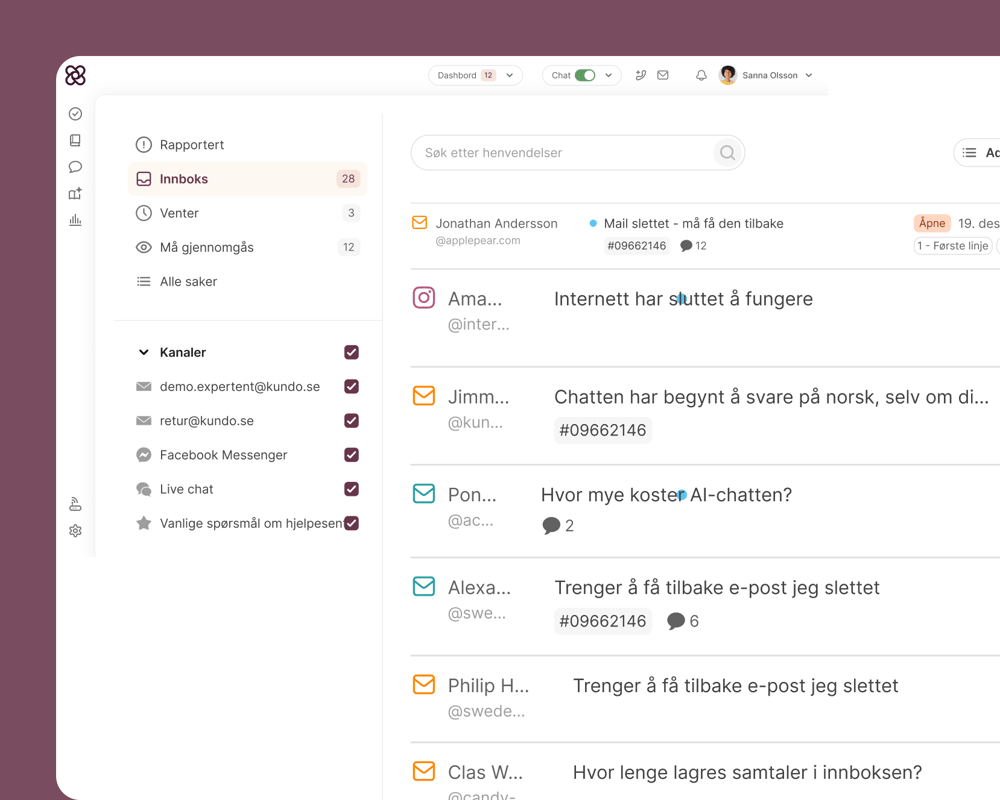Open the book knowledge base sidebar icon
Screen dimensions: 1000x800
75,140
